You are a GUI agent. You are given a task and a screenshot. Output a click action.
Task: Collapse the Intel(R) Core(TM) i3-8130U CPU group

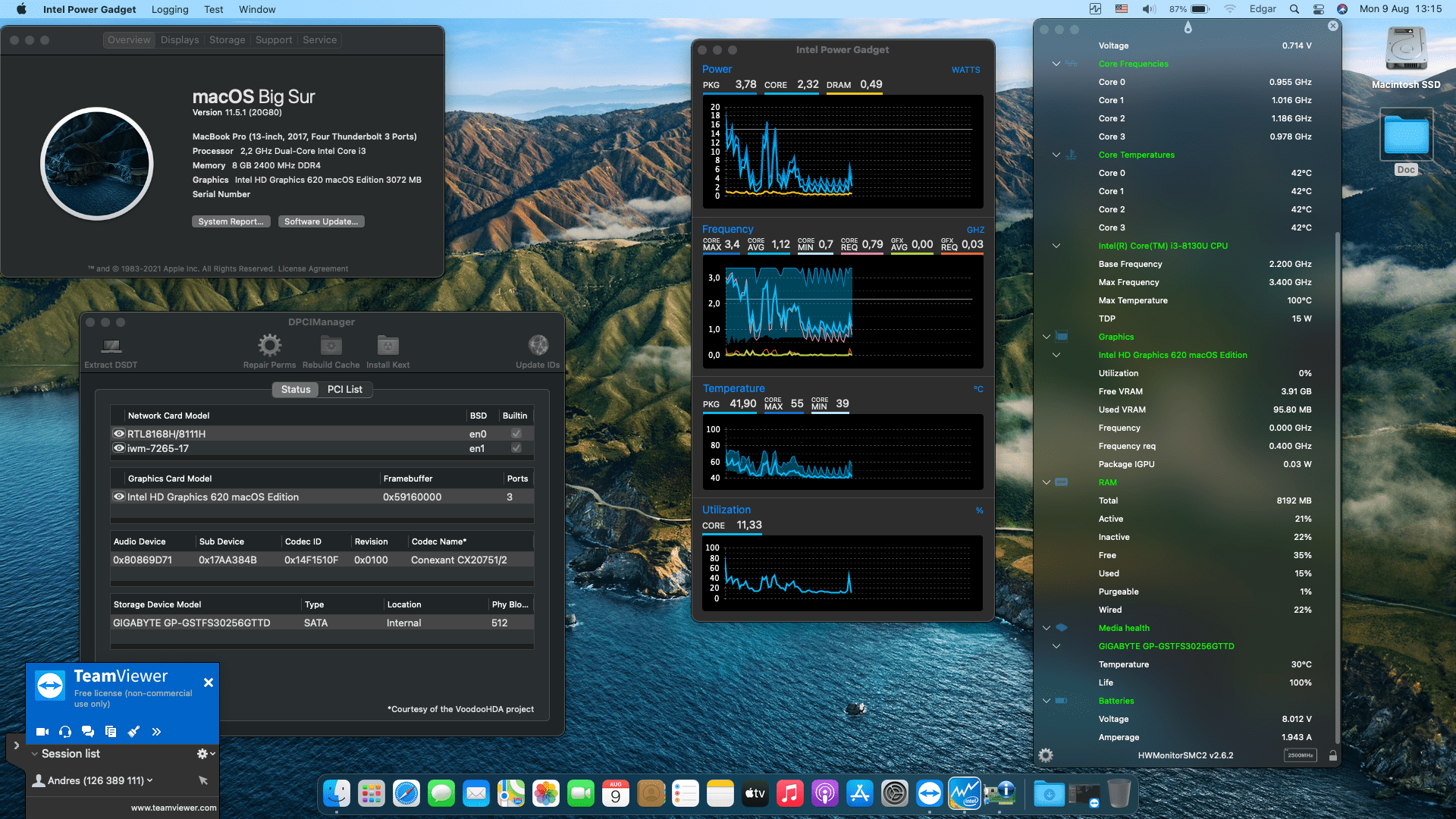(1056, 246)
